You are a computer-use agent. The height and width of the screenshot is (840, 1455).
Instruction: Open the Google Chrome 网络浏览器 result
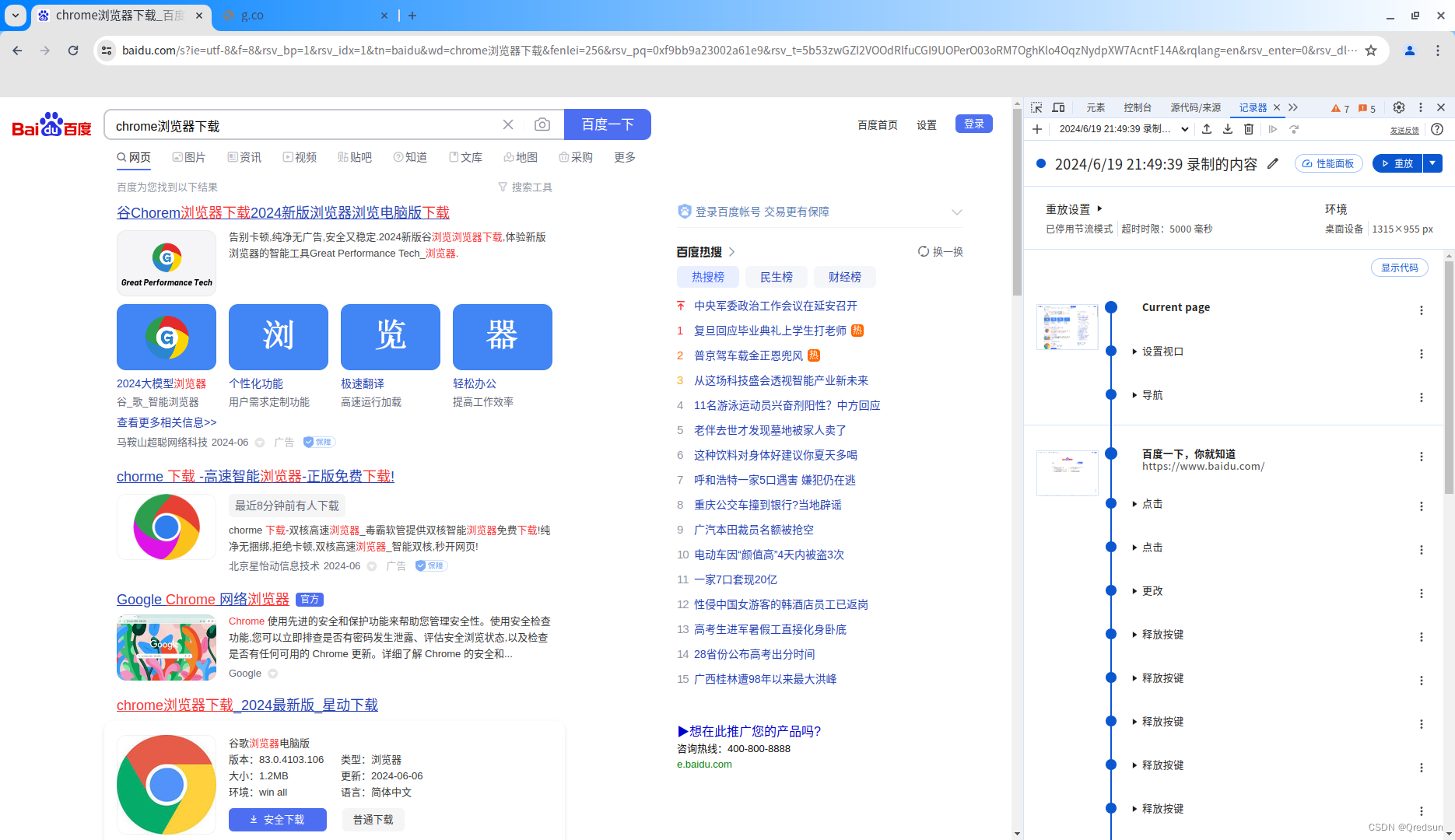pos(203,600)
